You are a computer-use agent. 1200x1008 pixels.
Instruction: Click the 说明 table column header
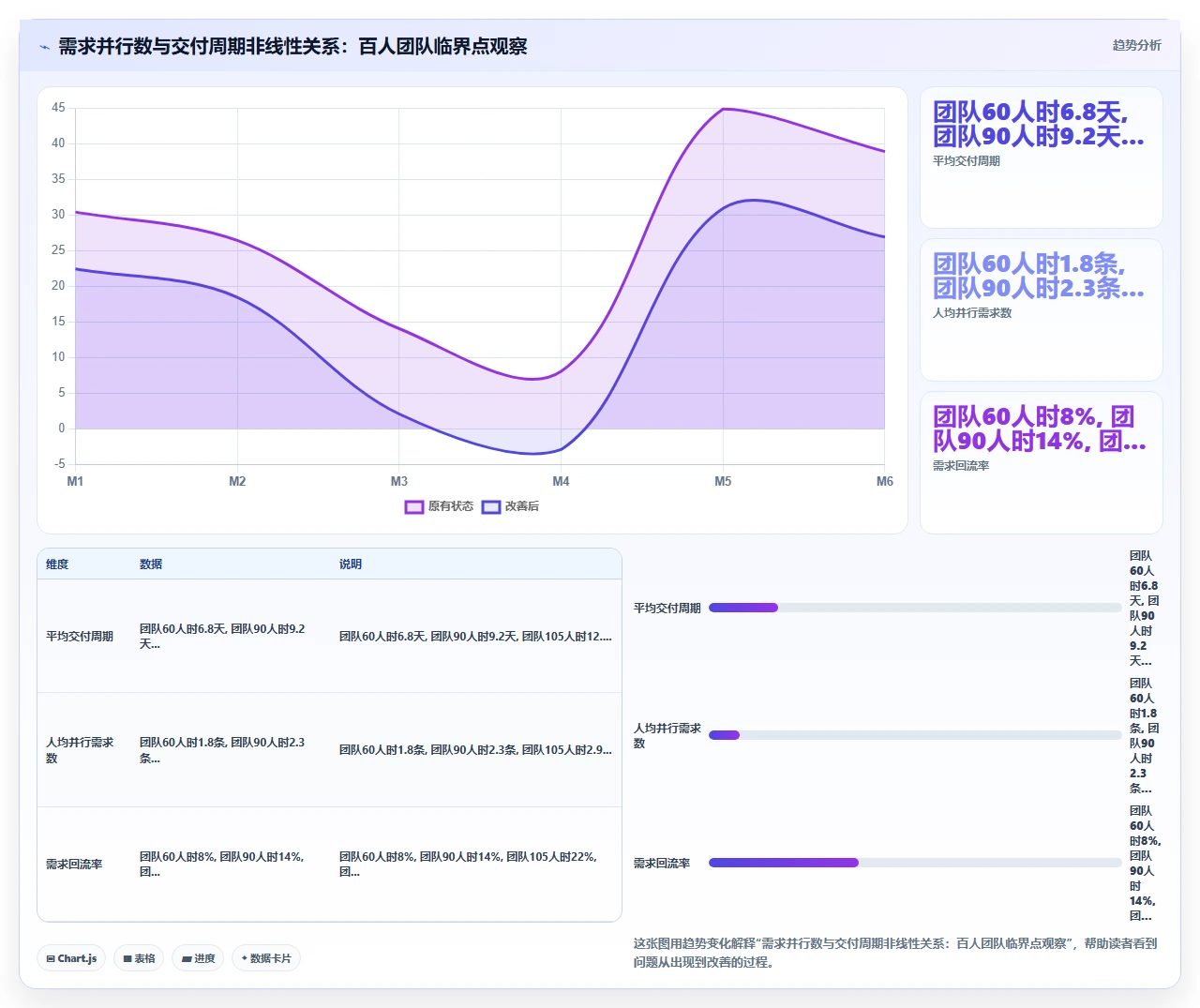(351, 564)
